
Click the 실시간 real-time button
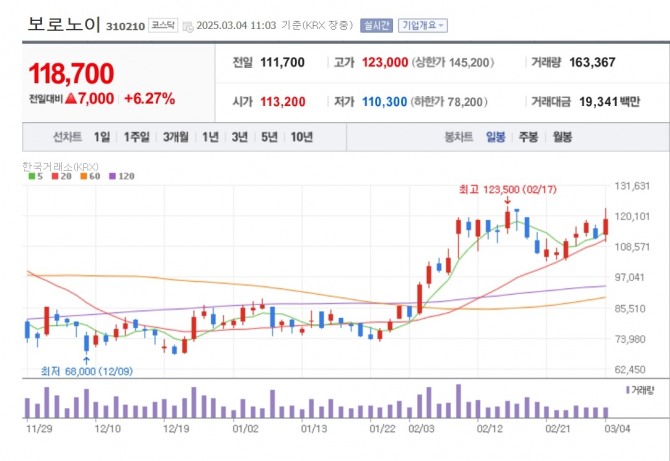point(375,25)
